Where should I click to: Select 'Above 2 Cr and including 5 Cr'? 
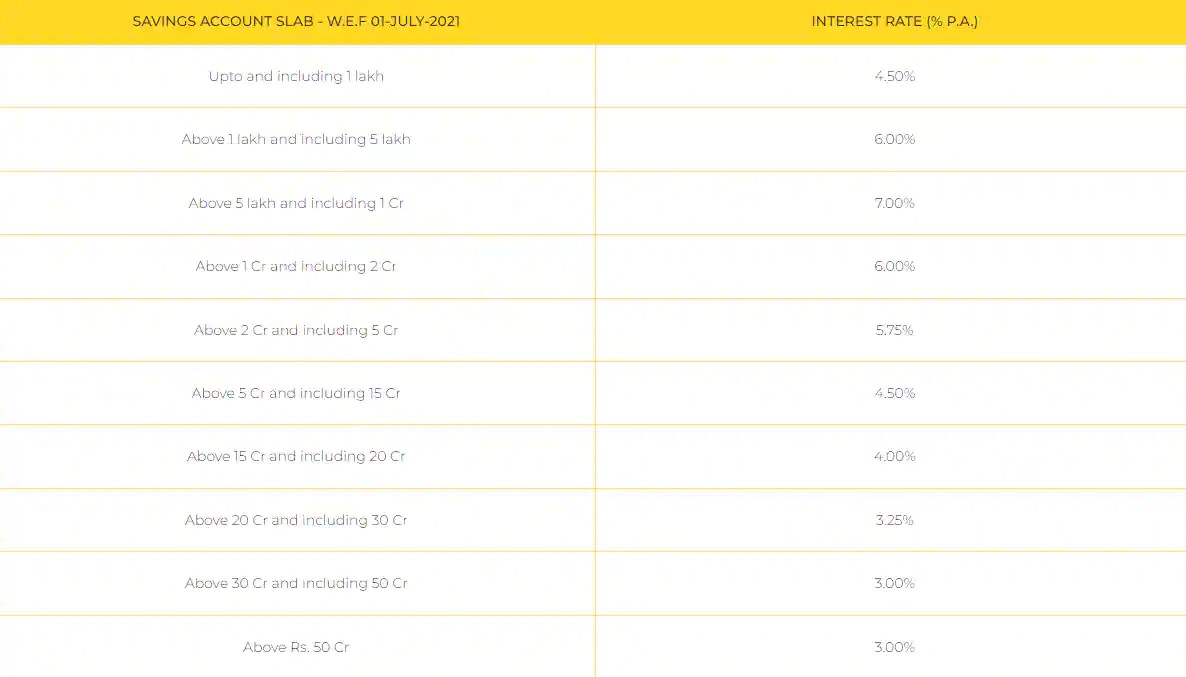click(296, 330)
